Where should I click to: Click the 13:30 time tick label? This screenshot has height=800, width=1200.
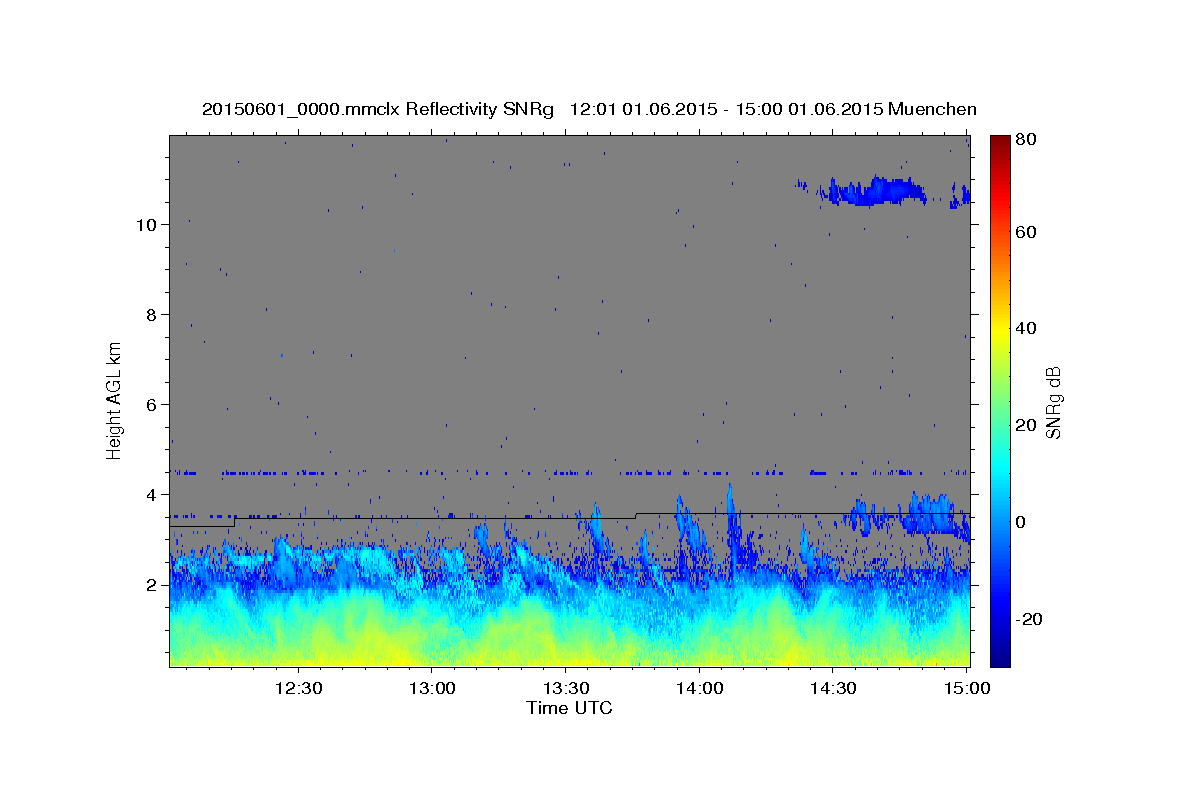coord(566,689)
